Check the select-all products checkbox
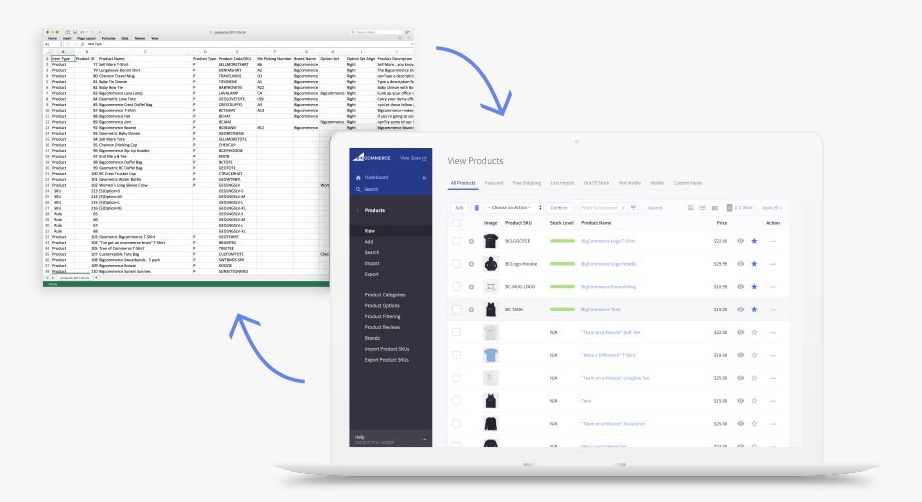This screenshot has width=922, height=502. point(456,223)
